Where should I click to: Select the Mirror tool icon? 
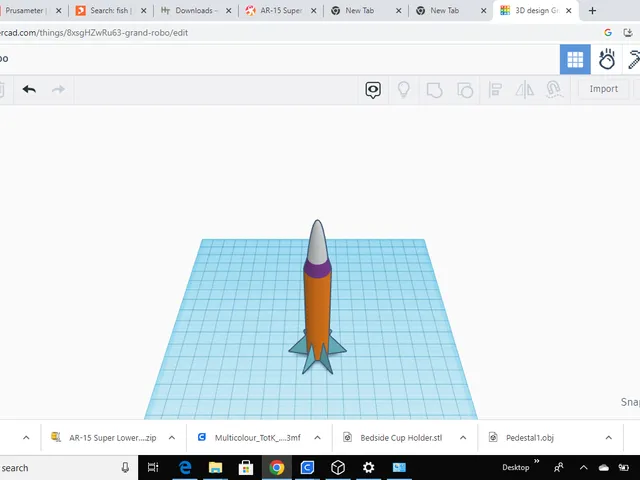(524, 89)
